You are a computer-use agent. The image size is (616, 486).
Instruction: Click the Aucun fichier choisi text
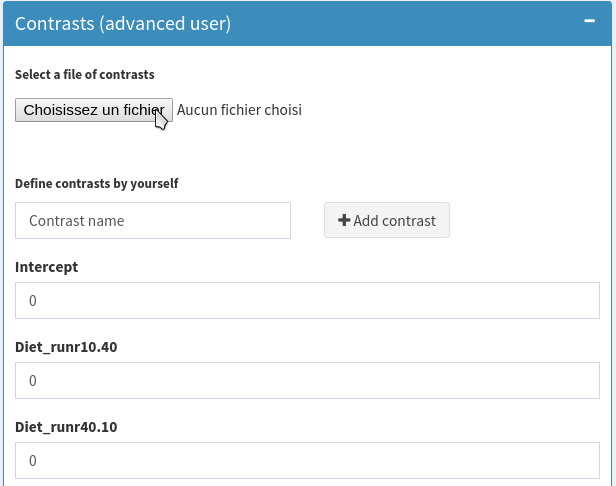pyautogui.click(x=239, y=110)
